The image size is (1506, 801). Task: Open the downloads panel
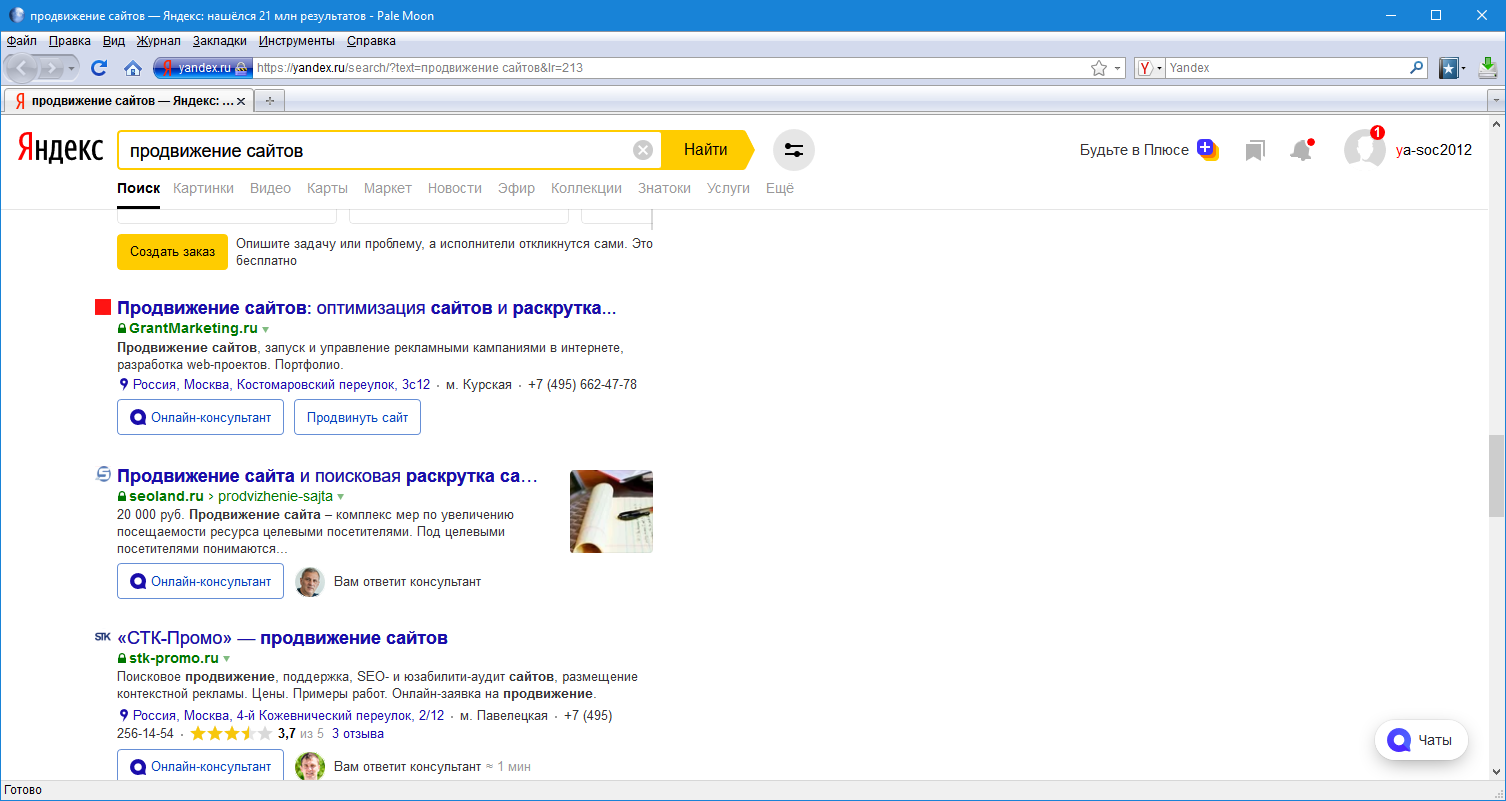(1488, 68)
